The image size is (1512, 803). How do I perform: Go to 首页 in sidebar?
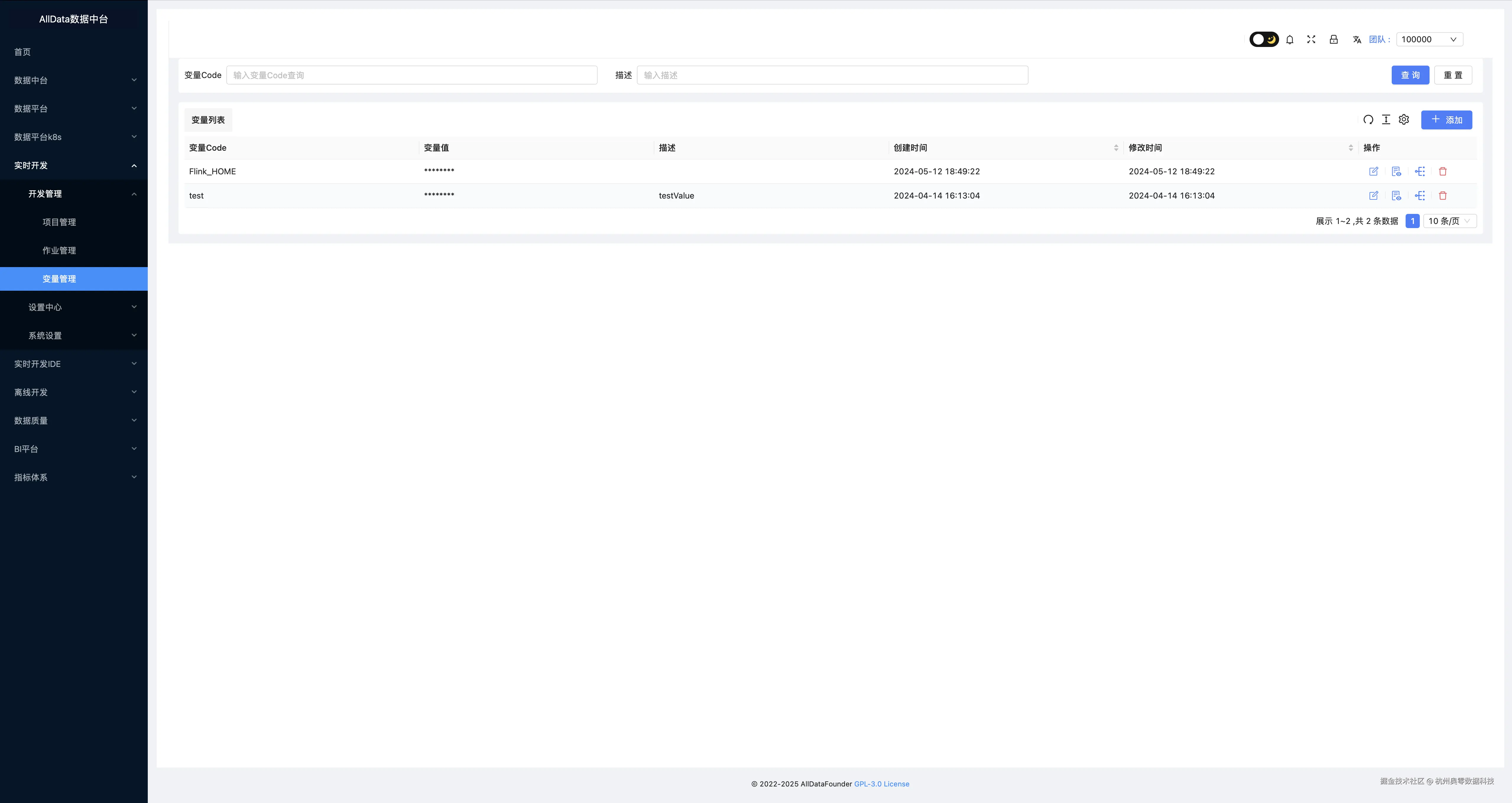(x=22, y=52)
